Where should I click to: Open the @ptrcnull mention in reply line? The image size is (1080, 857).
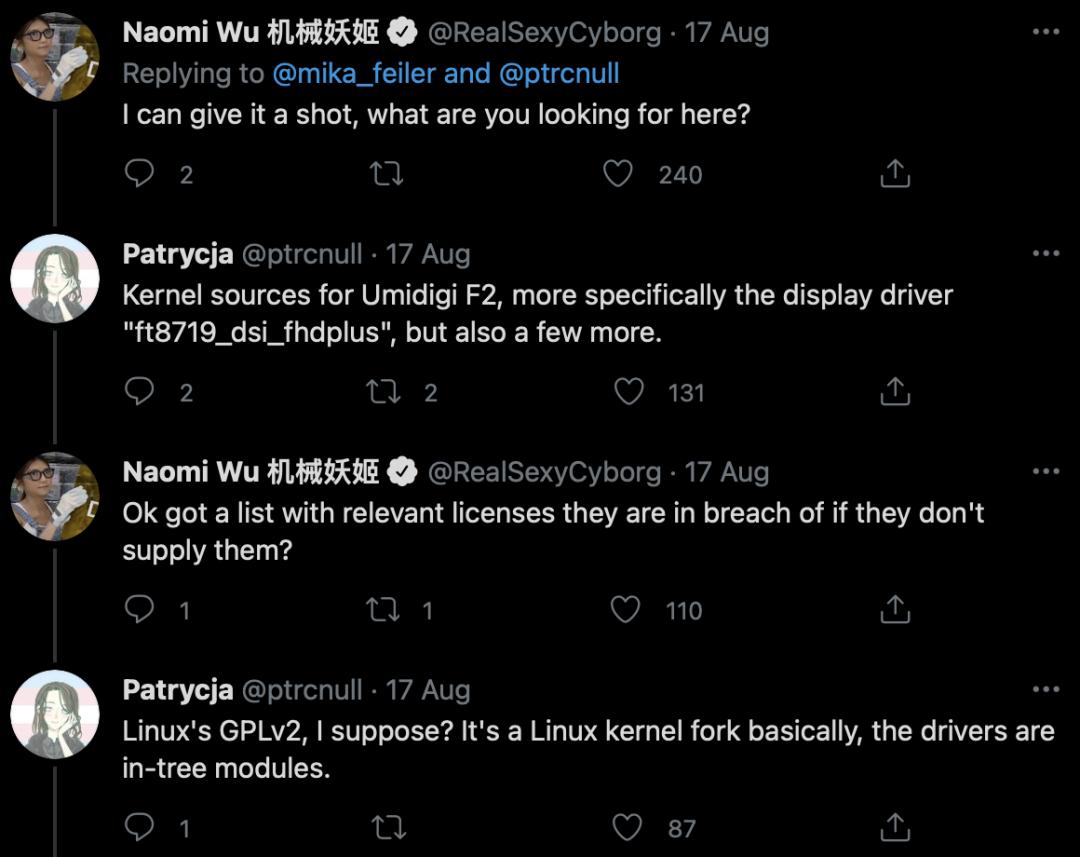click(562, 73)
